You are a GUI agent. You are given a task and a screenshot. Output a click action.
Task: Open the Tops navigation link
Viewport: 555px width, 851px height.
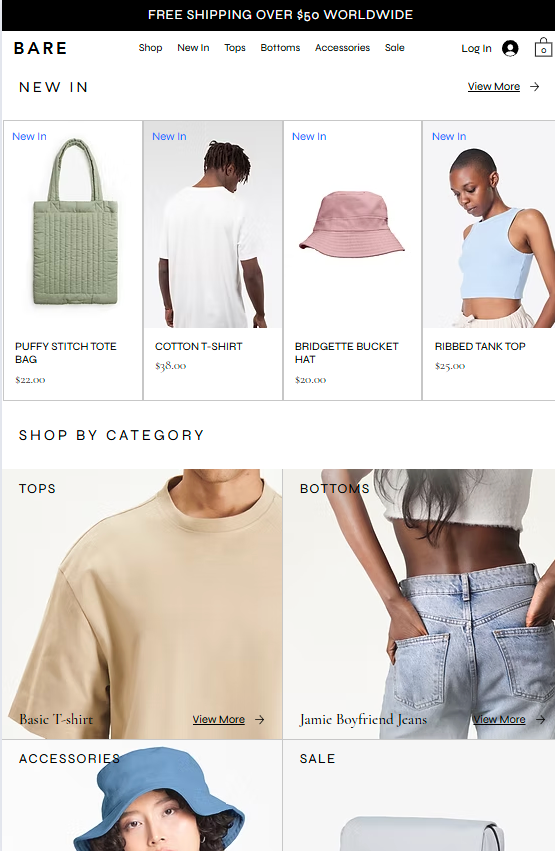pyautogui.click(x=235, y=48)
